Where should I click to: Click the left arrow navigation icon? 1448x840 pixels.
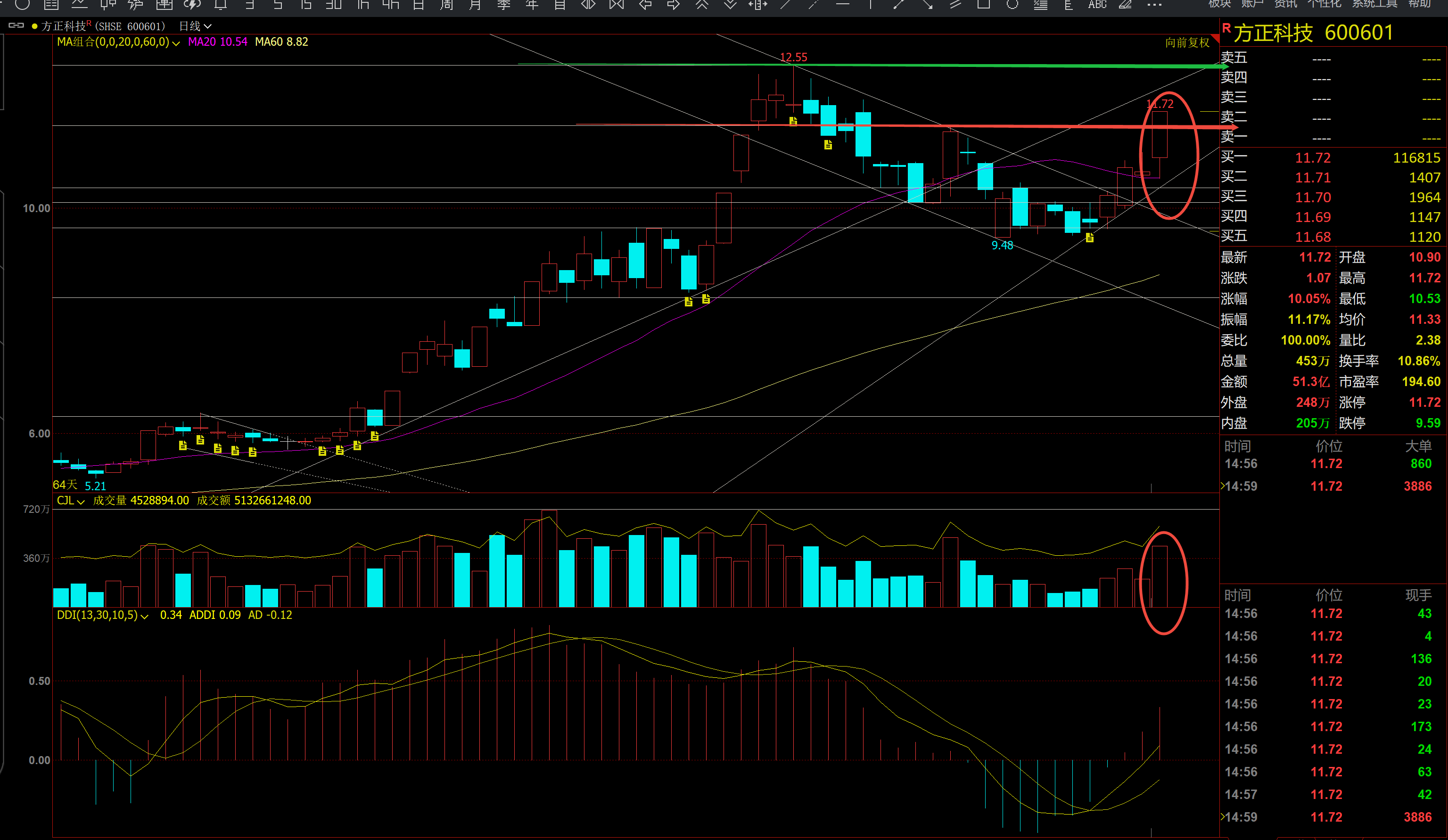point(645,5)
